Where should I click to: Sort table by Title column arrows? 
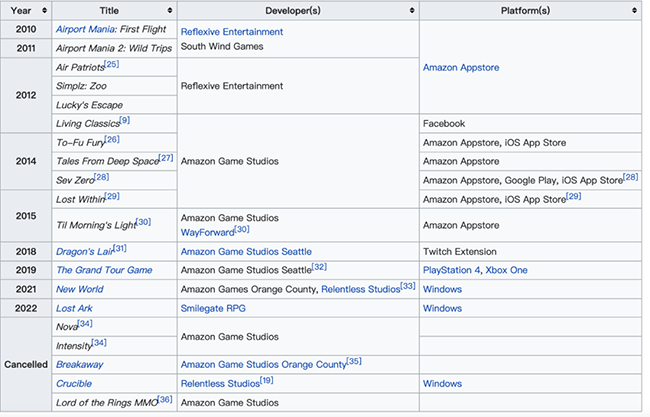[170, 10]
